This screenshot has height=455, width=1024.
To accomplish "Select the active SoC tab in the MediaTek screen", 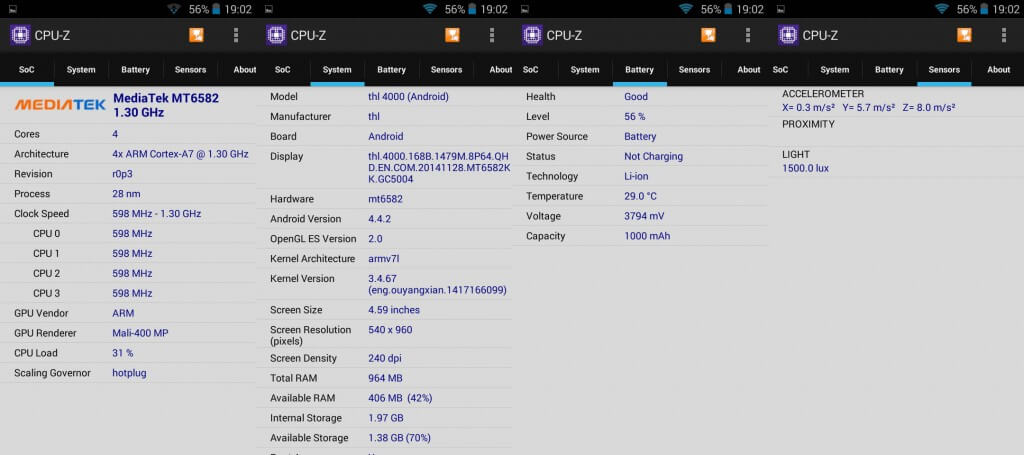I will [x=27, y=70].
